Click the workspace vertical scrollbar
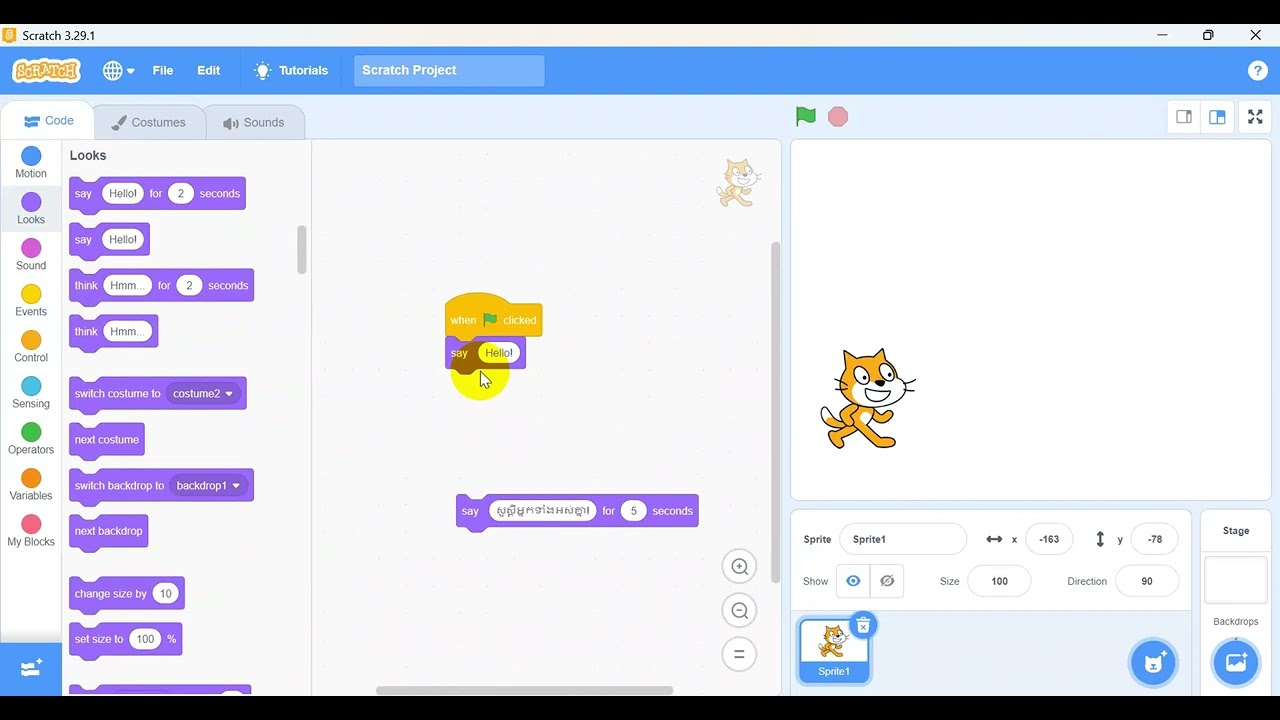This screenshot has width=1280, height=720. [x=775, y=412]
